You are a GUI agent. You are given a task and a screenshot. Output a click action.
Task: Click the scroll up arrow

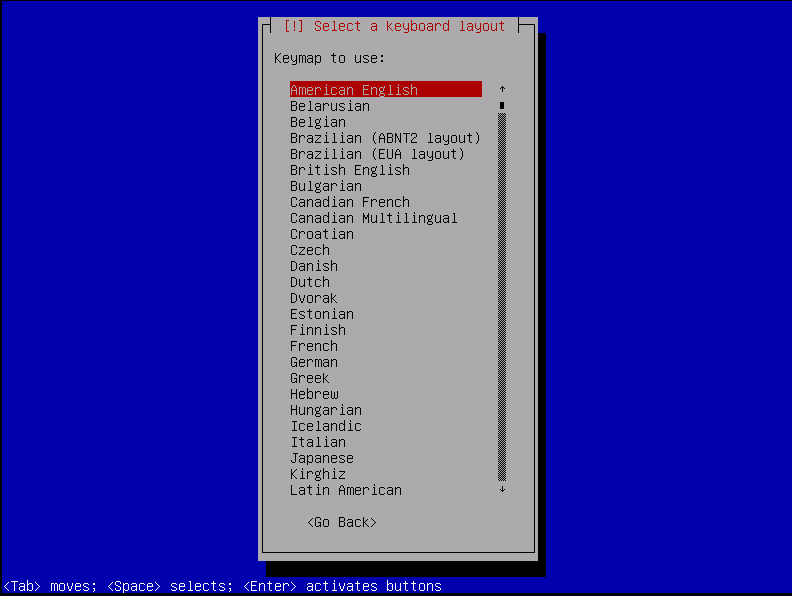502,90
